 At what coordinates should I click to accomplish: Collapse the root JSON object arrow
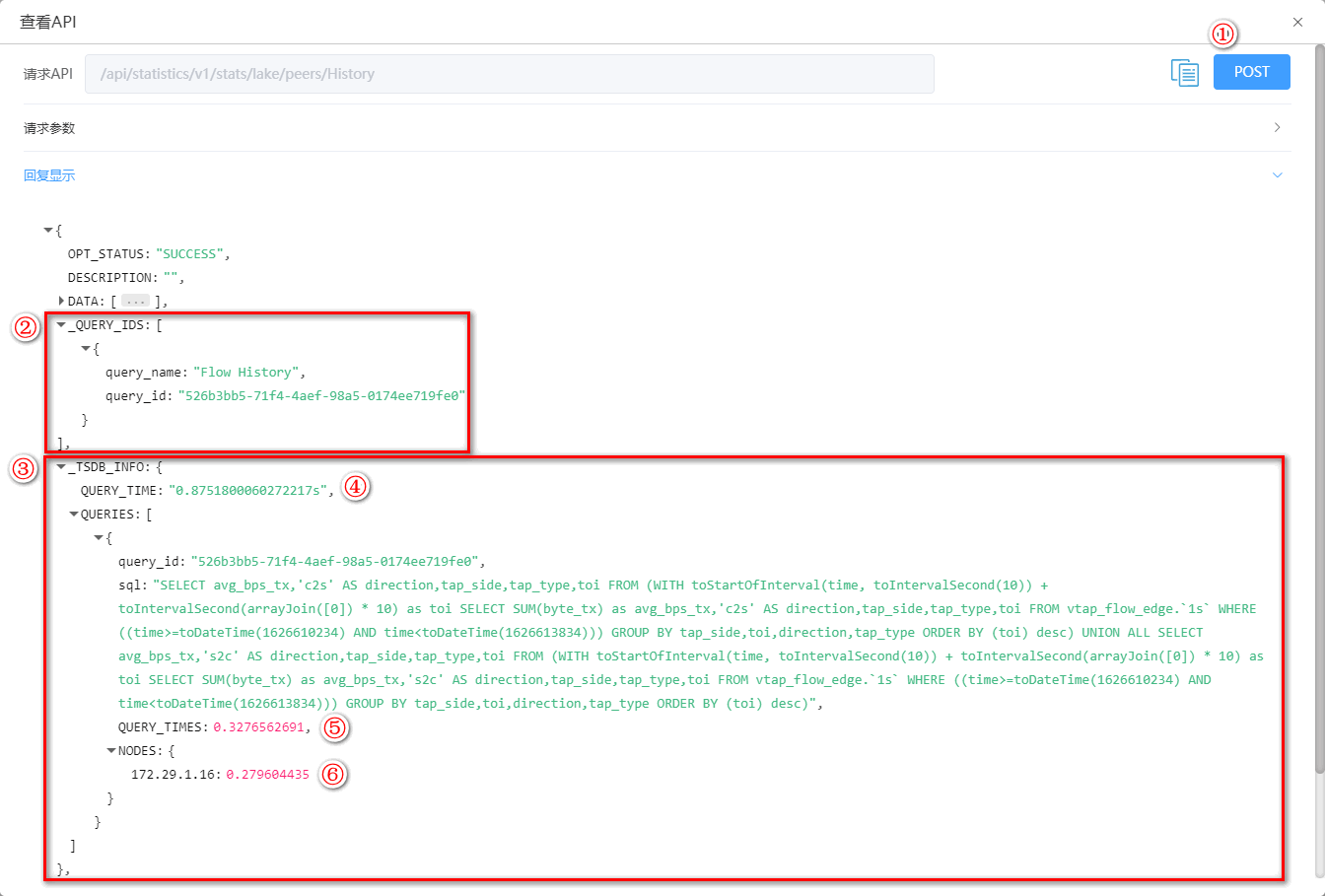(48, 231)
